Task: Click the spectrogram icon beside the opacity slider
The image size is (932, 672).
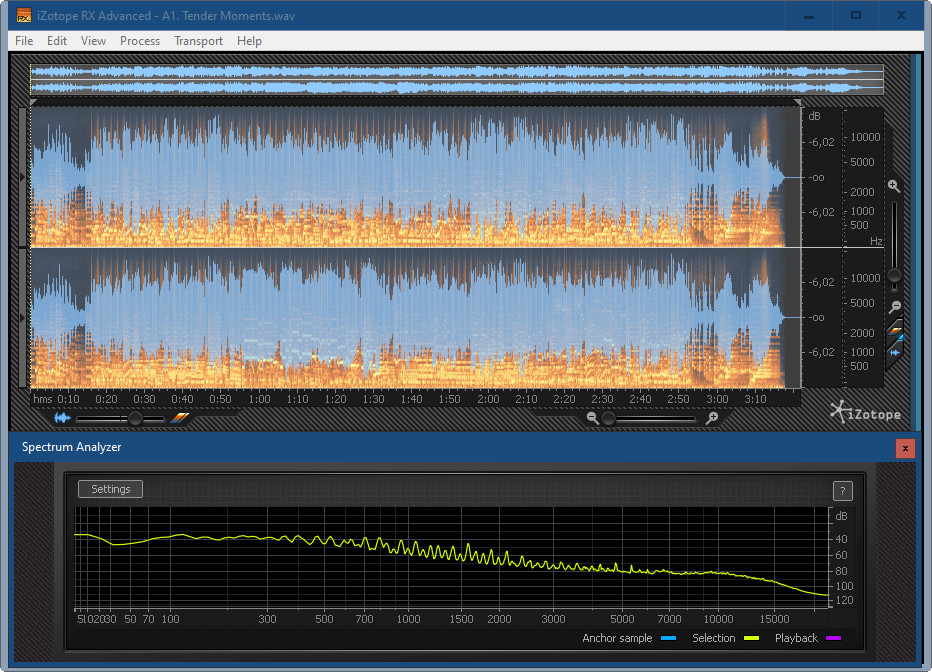Action: pyautogui.click(x=180, y=418)
